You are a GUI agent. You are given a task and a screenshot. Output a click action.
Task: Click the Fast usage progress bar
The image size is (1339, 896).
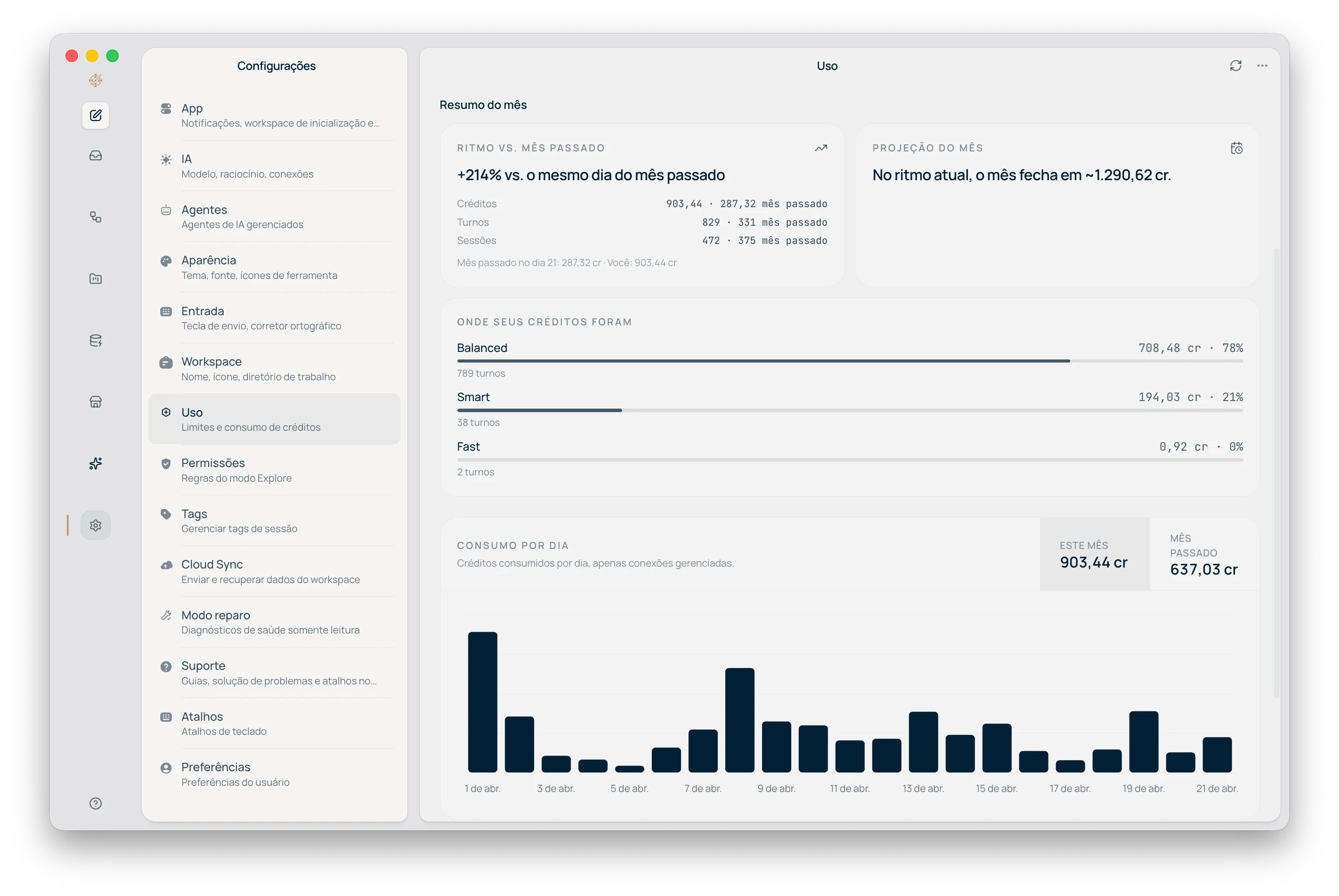(x=849, y=460)
